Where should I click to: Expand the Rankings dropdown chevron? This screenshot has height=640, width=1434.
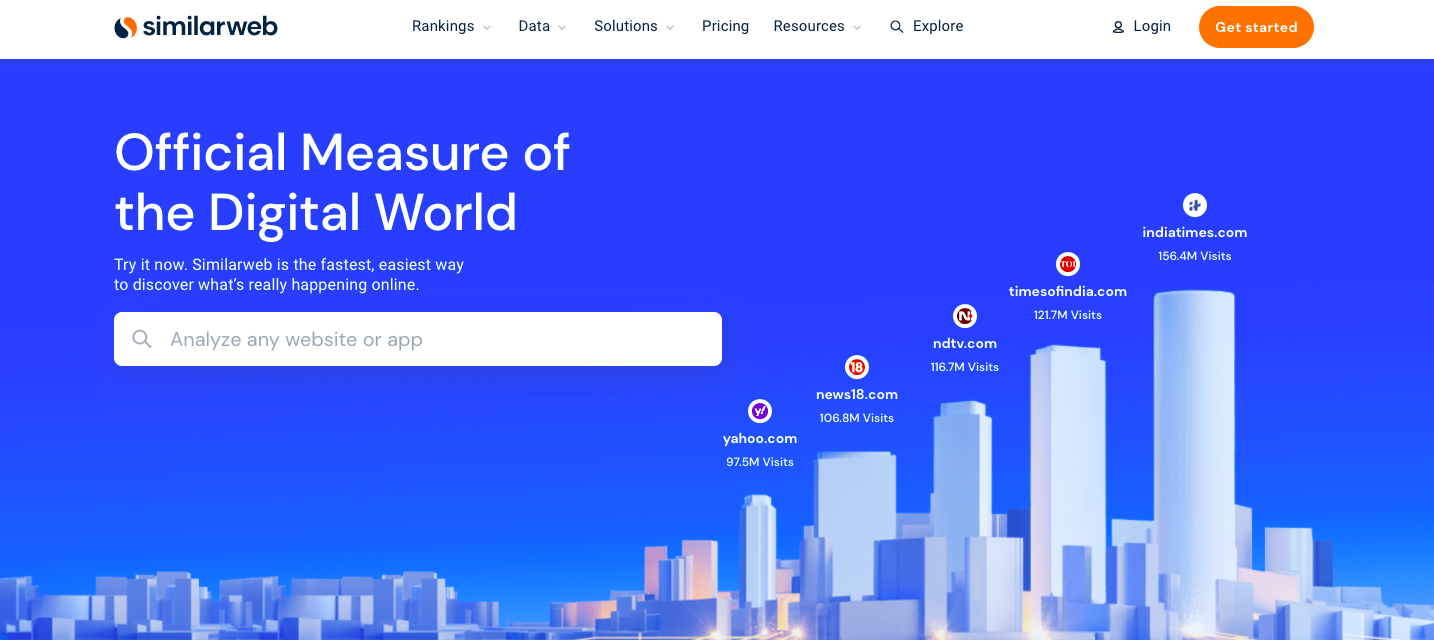pyautogui.click(x=487, y=28)
